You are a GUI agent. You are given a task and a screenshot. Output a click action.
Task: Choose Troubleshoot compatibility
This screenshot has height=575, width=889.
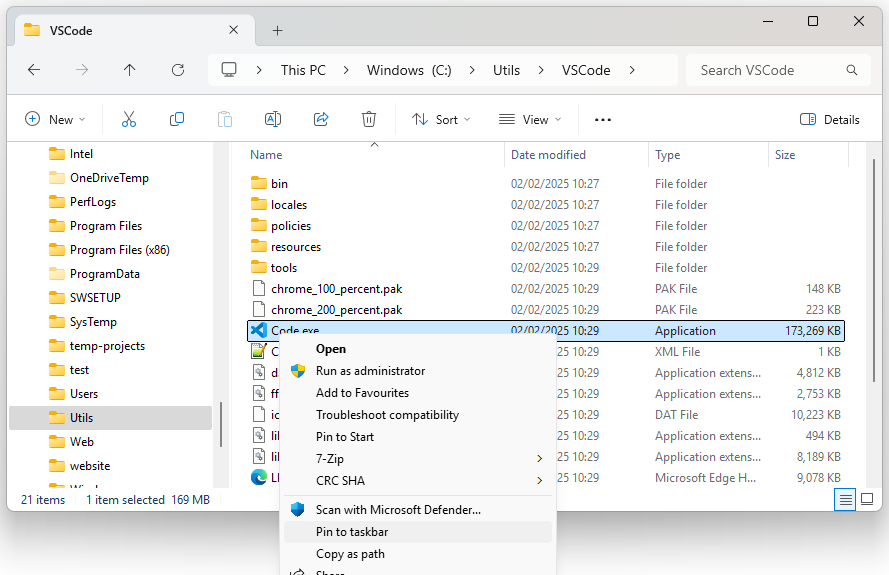tap(417, 415)
